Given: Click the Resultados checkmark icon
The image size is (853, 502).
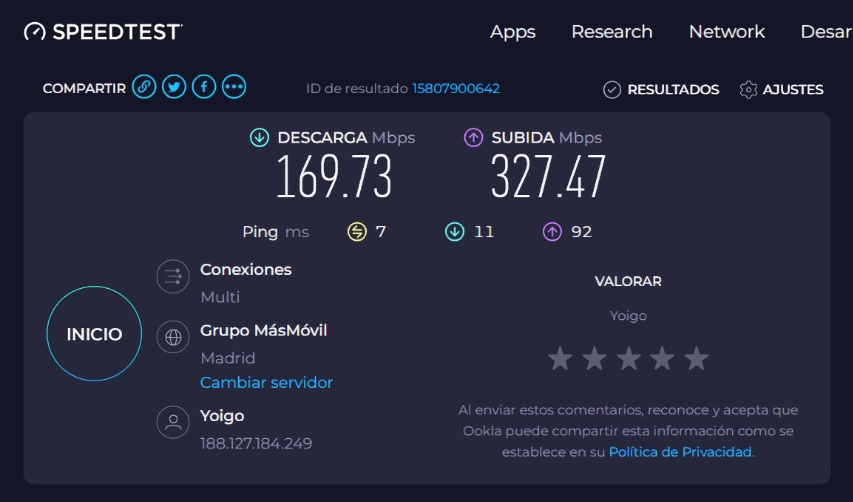Looking at the screenshot, I should click(612, 89).
